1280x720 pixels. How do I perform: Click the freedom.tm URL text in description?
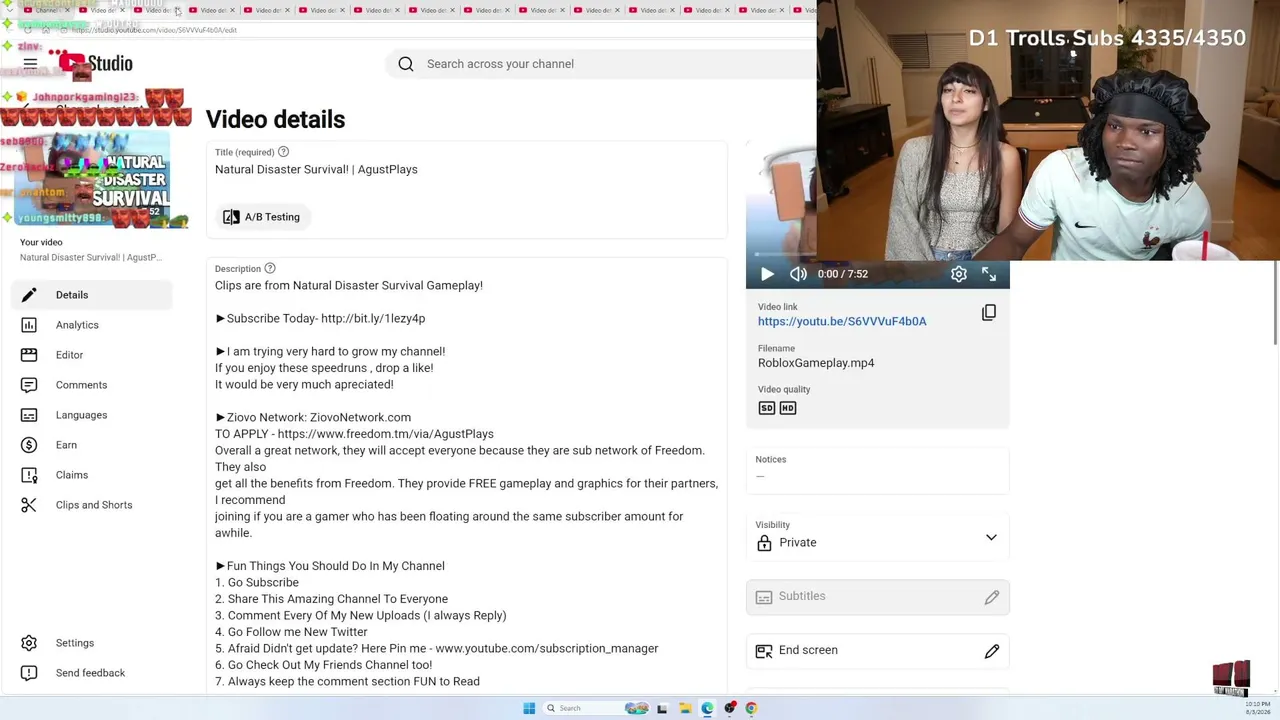tap(386, 434)
